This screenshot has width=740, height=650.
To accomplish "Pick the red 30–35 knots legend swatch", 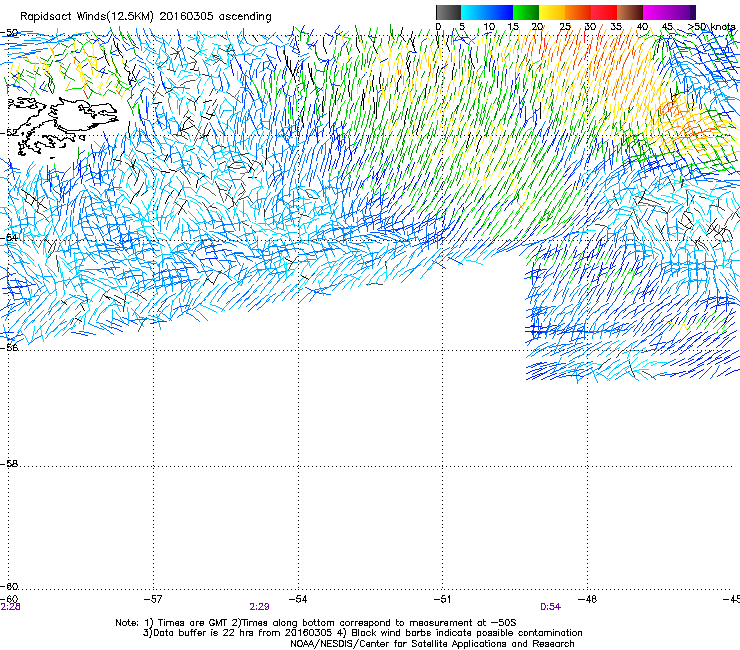I will tap(604, 12).
